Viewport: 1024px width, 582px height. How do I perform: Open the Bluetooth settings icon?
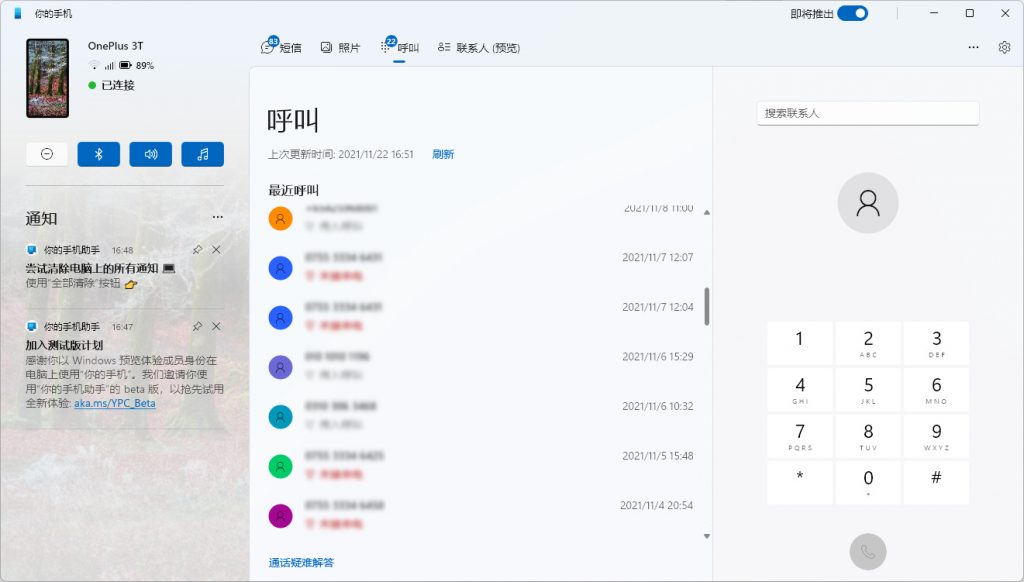click(x=98, y=153)
